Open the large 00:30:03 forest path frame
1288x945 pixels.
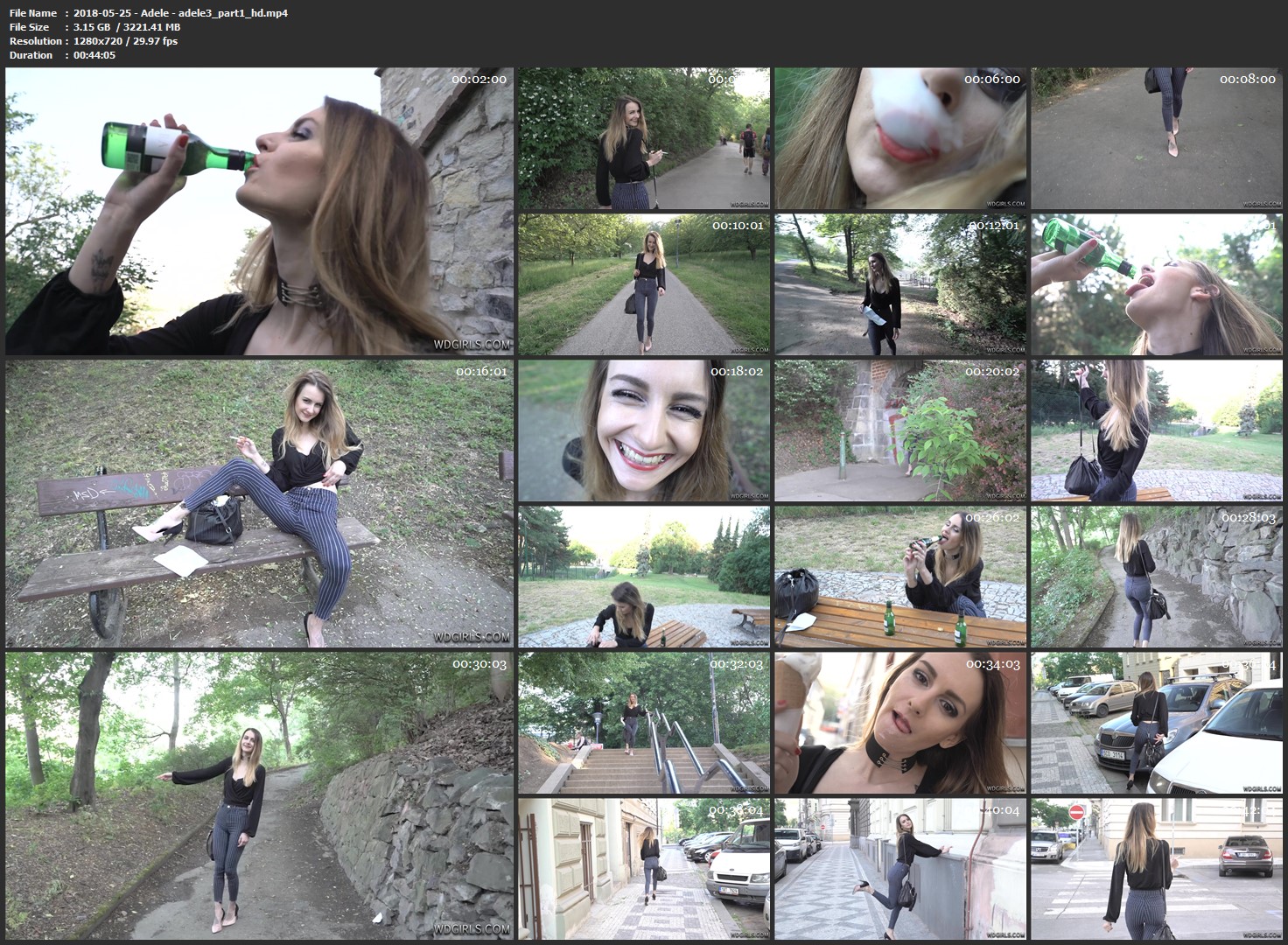point(259,795)
